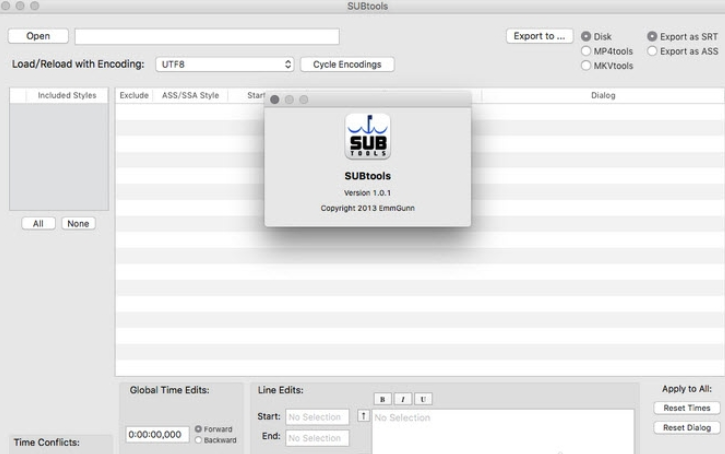Click the up arrow button beside Start
The image size is (725, 454).
tap(363, 416)
